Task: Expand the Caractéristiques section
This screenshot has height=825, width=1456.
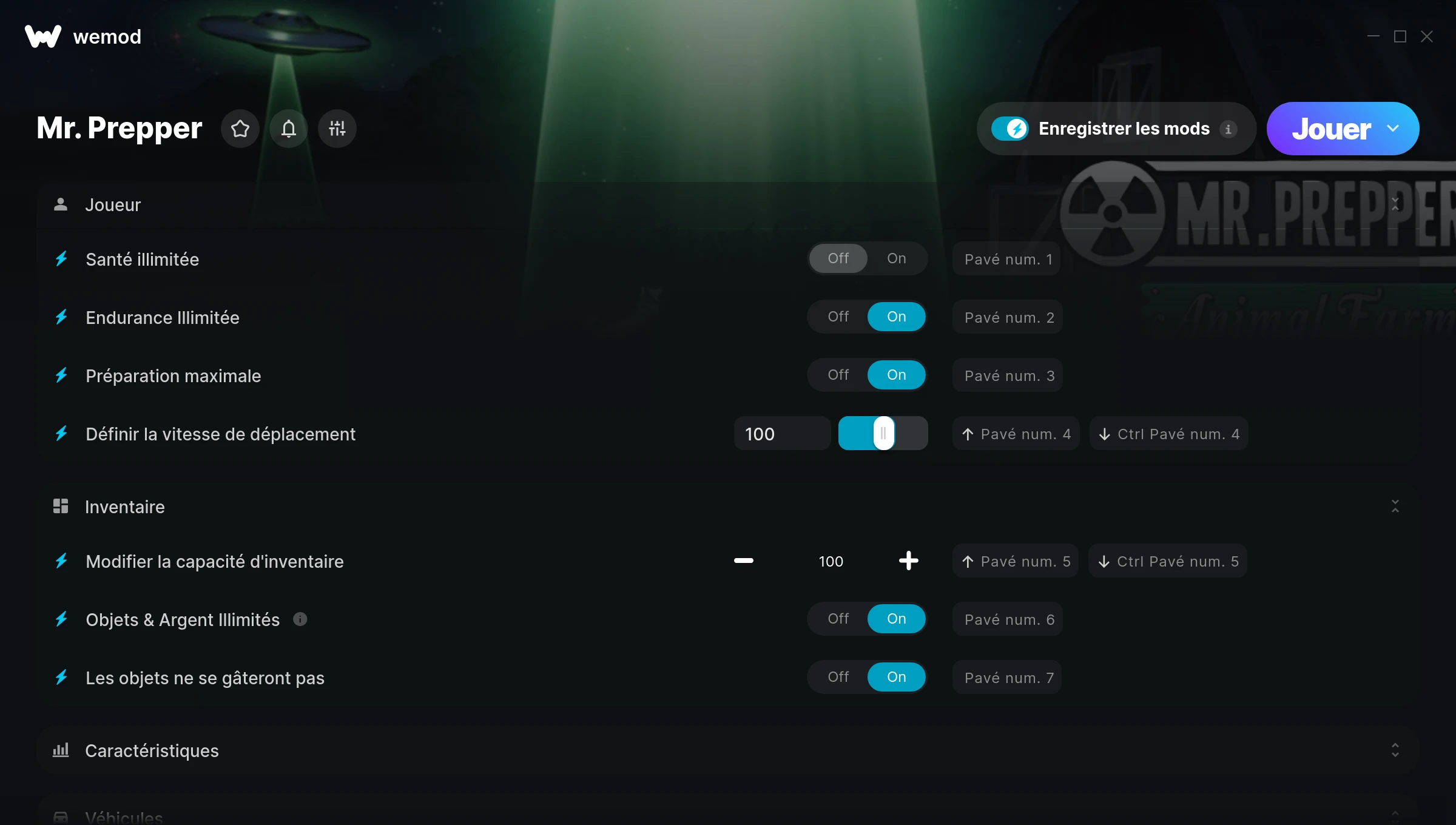Action: pos(1395,750)
